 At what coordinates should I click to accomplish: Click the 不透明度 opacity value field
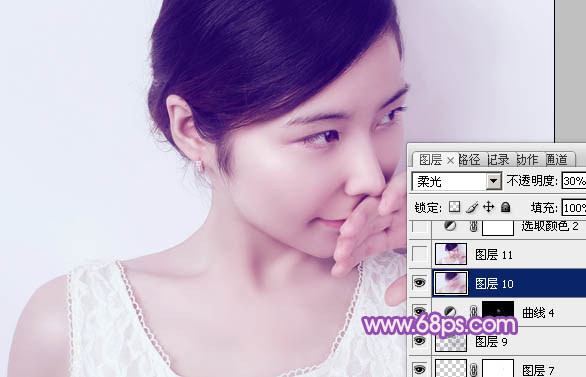tap(574, 181)
